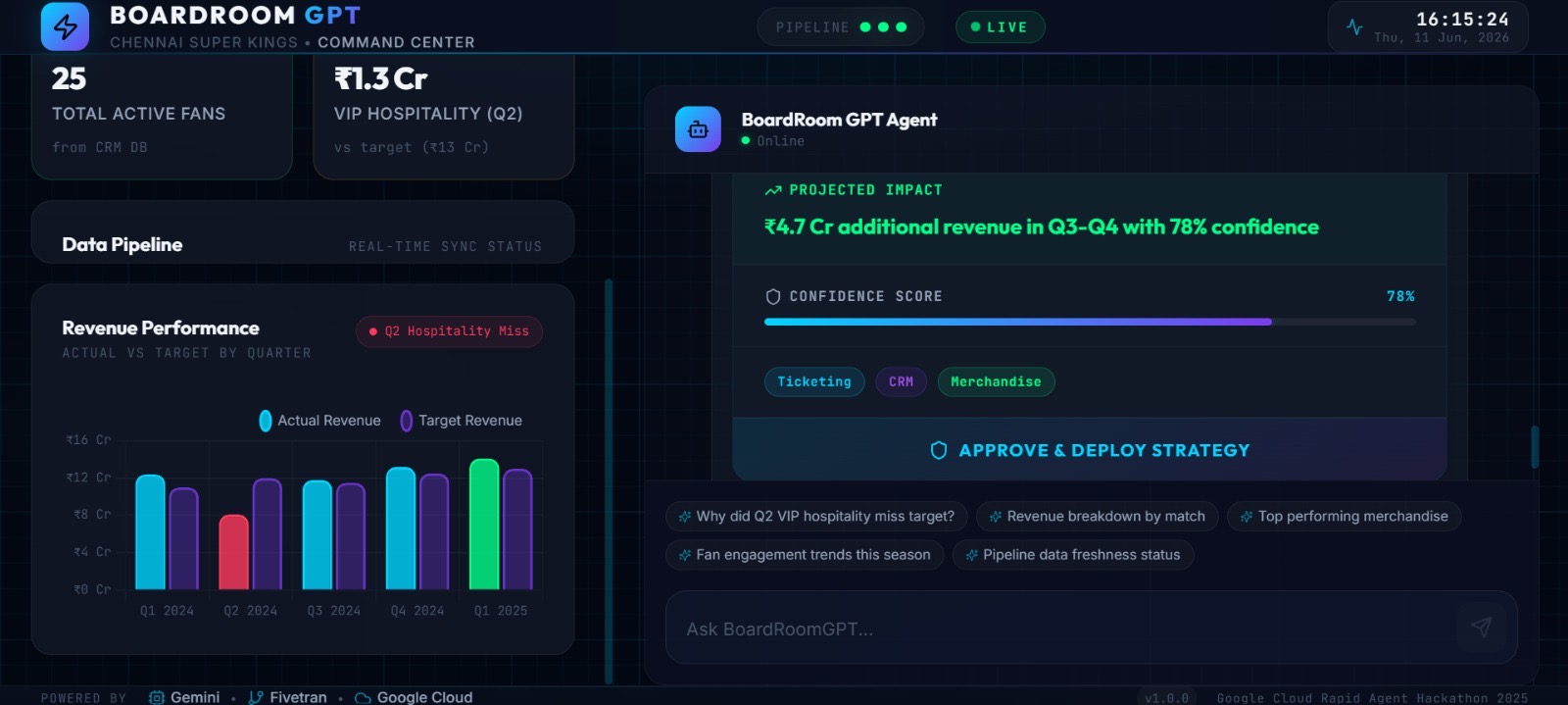
Task: Click the shield icon in Approve & Deploy button
Action: click(x=938, y=450)
